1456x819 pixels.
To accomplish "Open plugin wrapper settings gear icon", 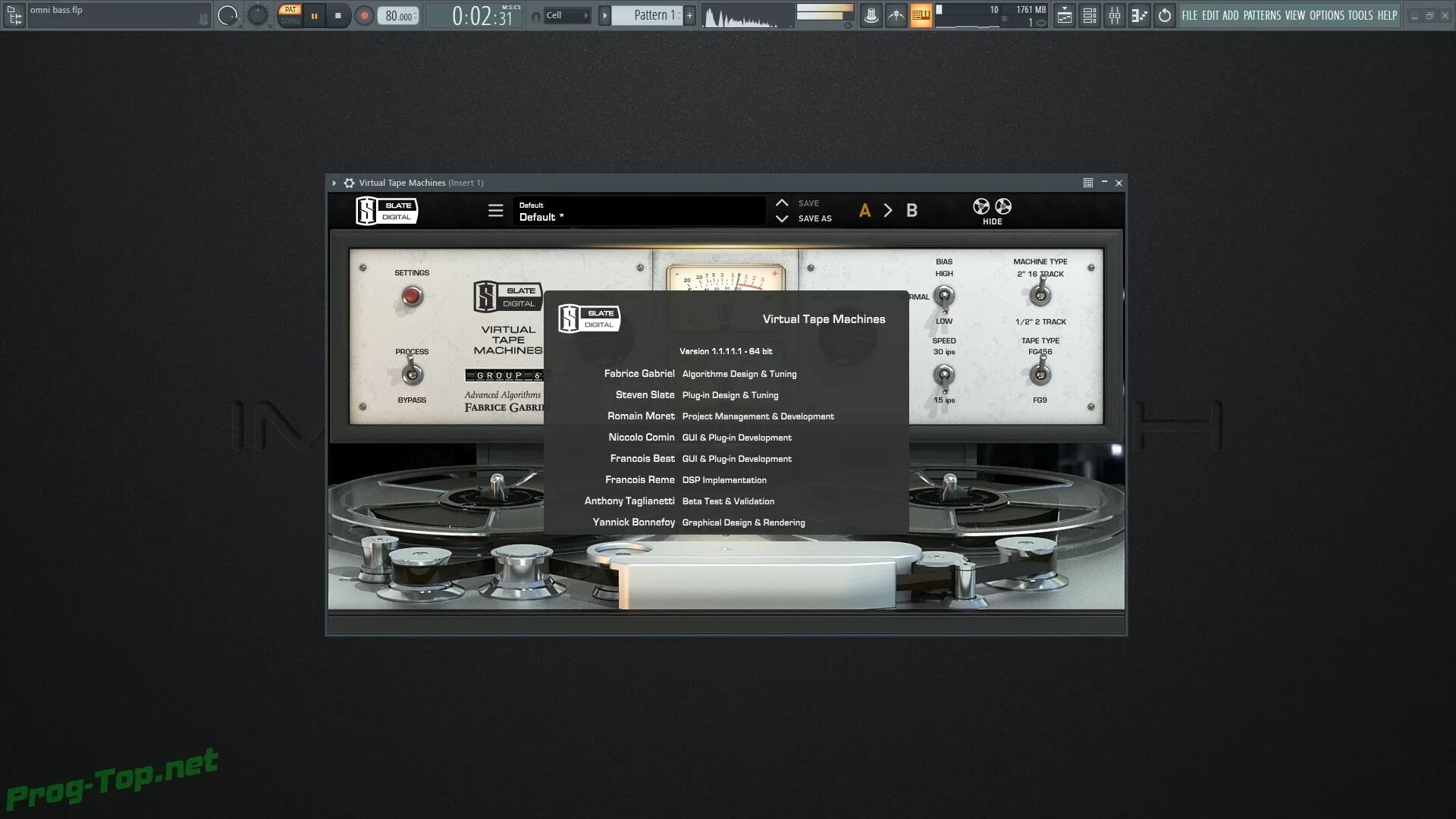I will coord(349,183).
